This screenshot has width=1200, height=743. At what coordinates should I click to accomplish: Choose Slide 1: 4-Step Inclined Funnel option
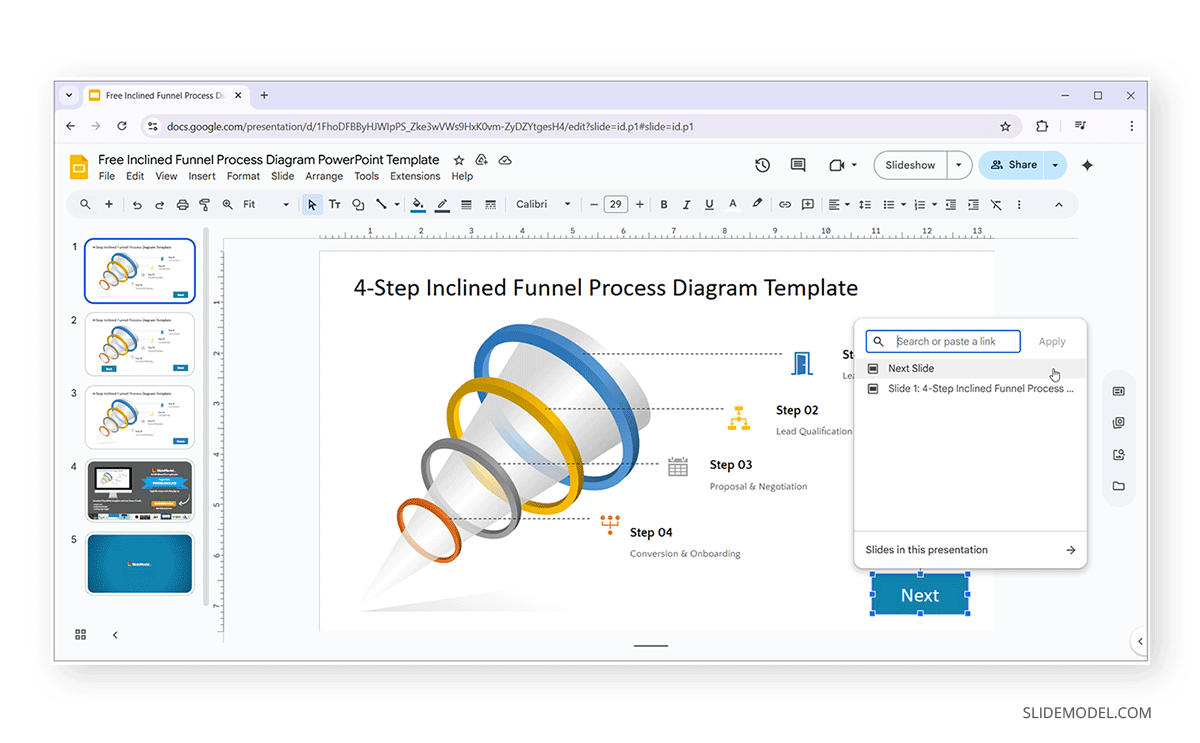(x=970, y=388)
